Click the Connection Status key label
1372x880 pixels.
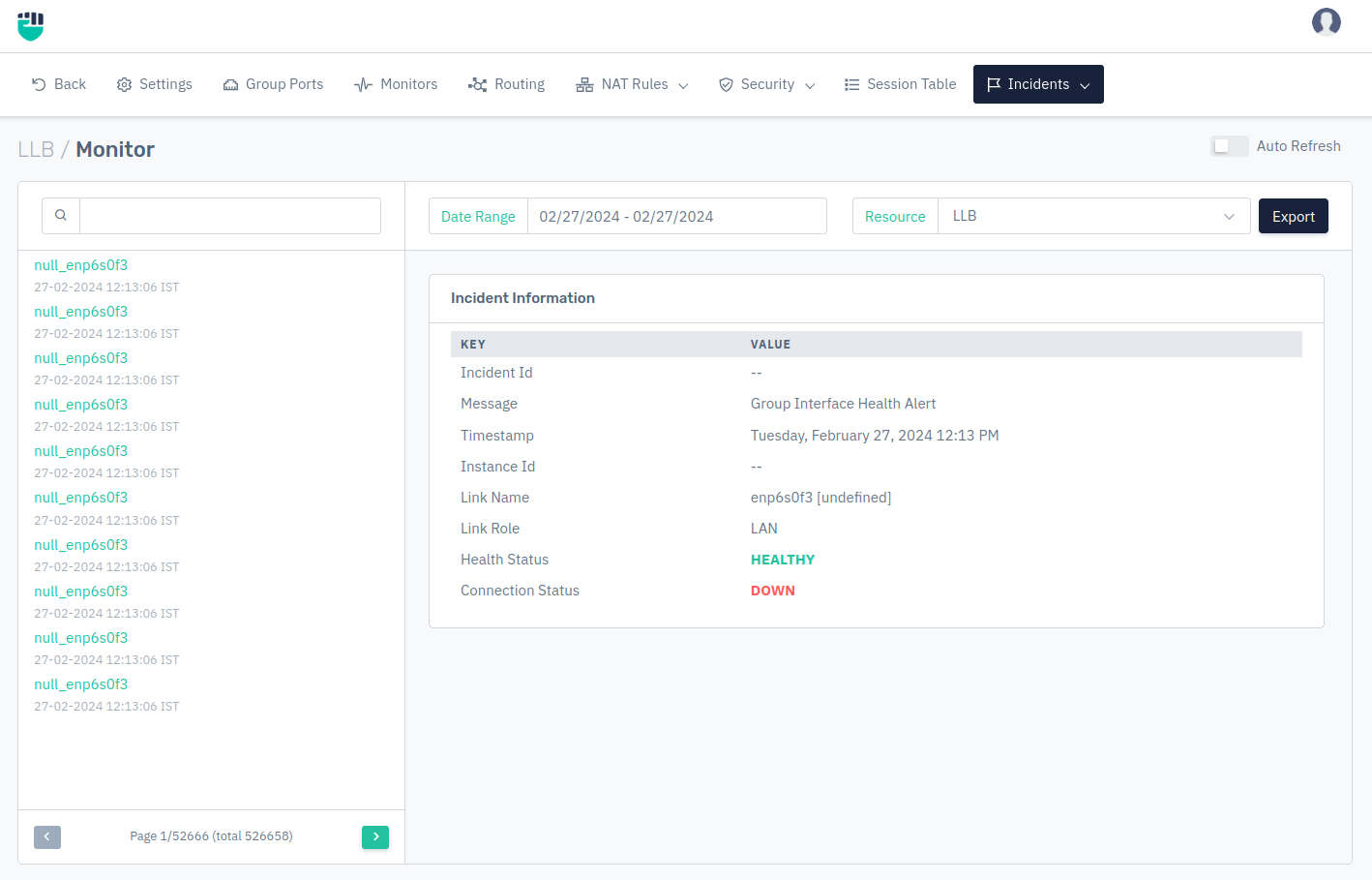pyautogui.click(x=520, y=591)
